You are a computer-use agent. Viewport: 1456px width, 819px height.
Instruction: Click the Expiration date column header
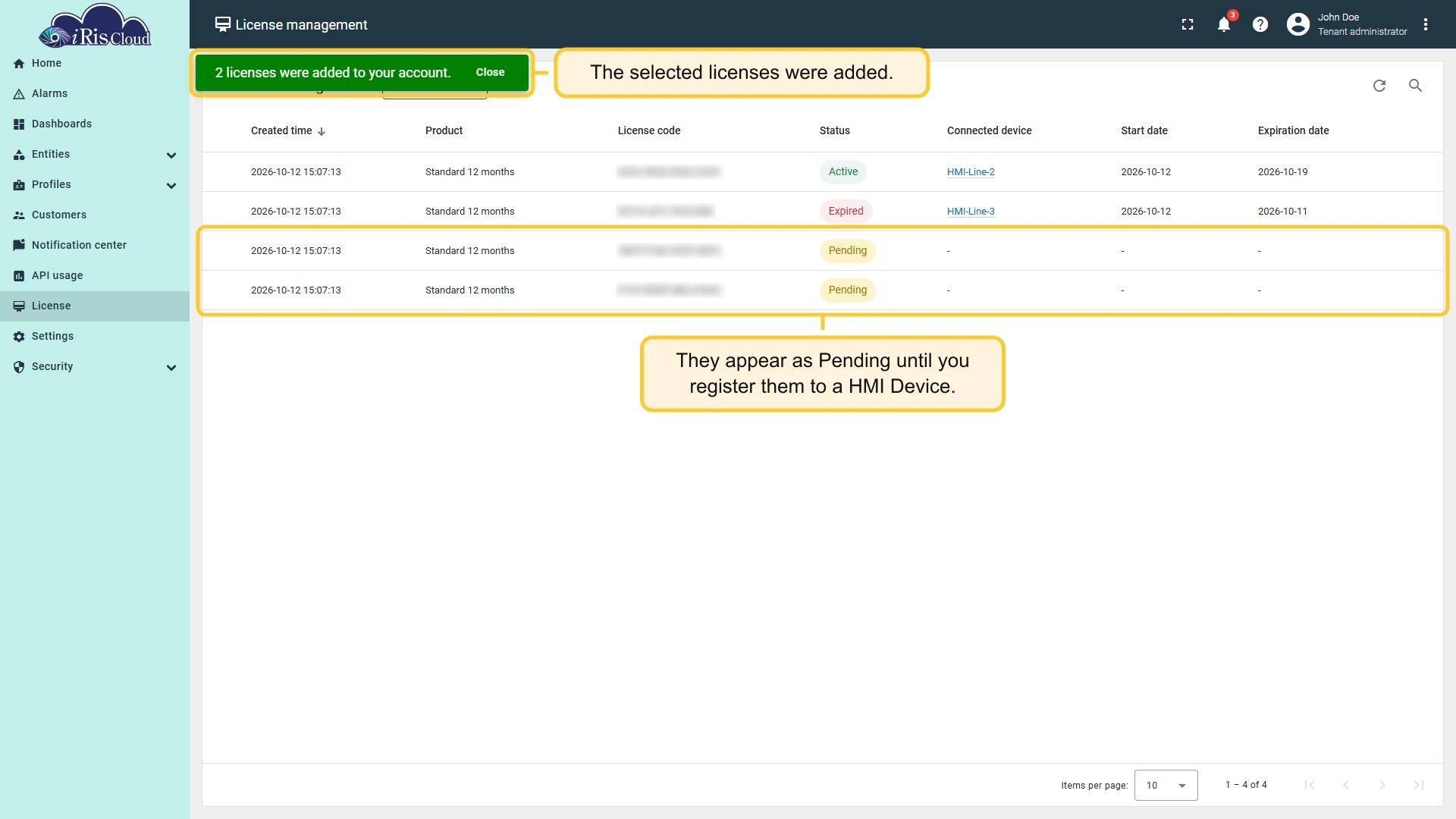click(1293, 130)
